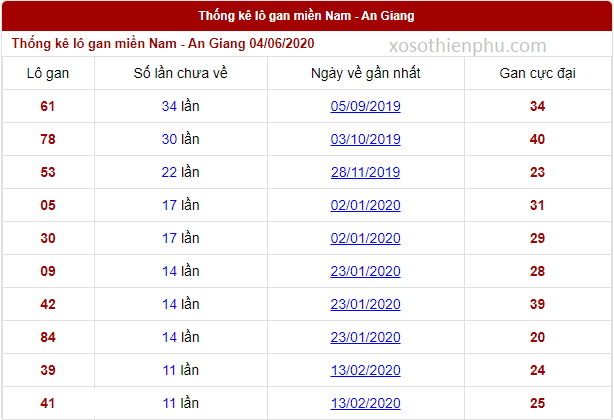Select lô gan number 09

point(47,271)
